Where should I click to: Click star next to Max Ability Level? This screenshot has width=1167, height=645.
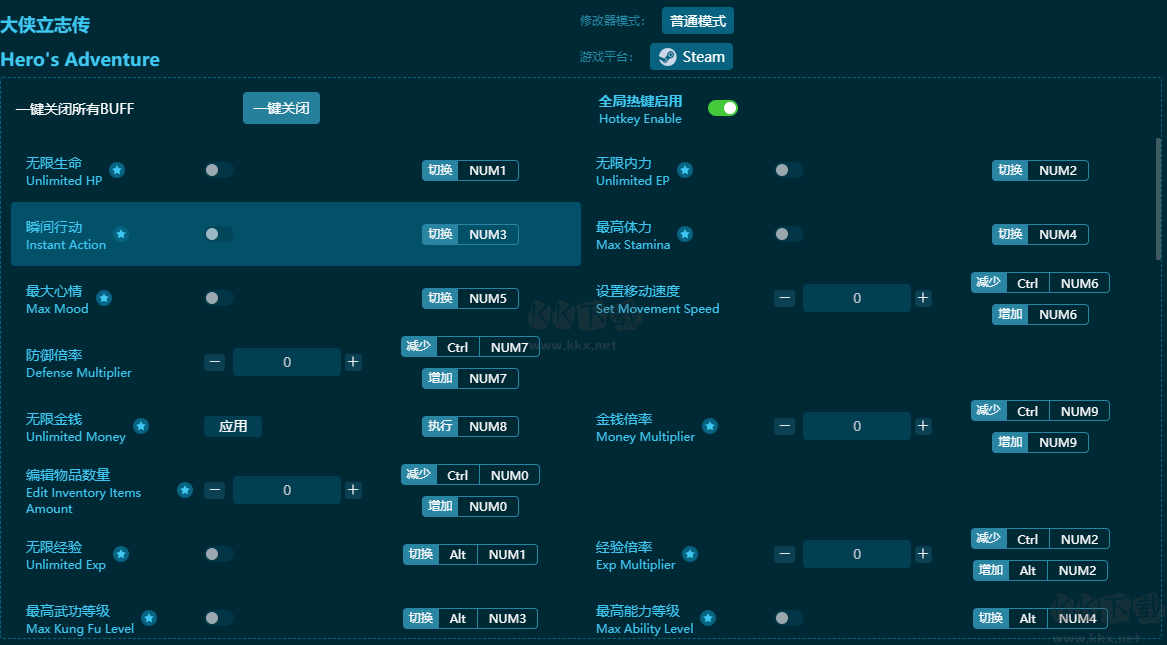[x=708, y=618]
